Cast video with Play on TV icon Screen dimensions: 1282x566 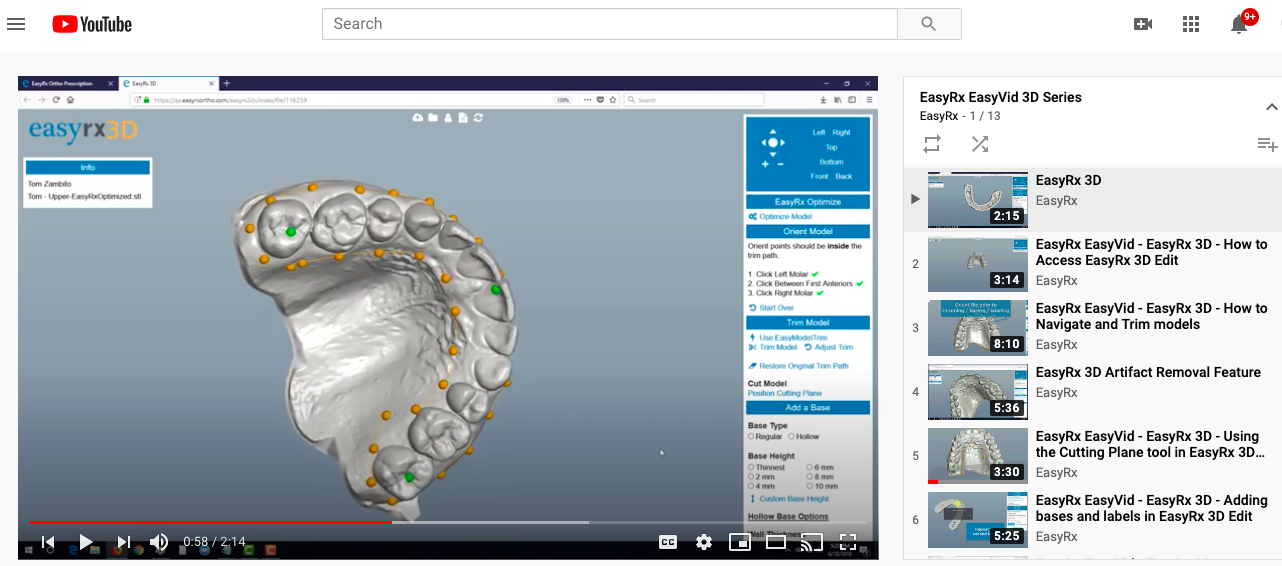tap(812, 542)
